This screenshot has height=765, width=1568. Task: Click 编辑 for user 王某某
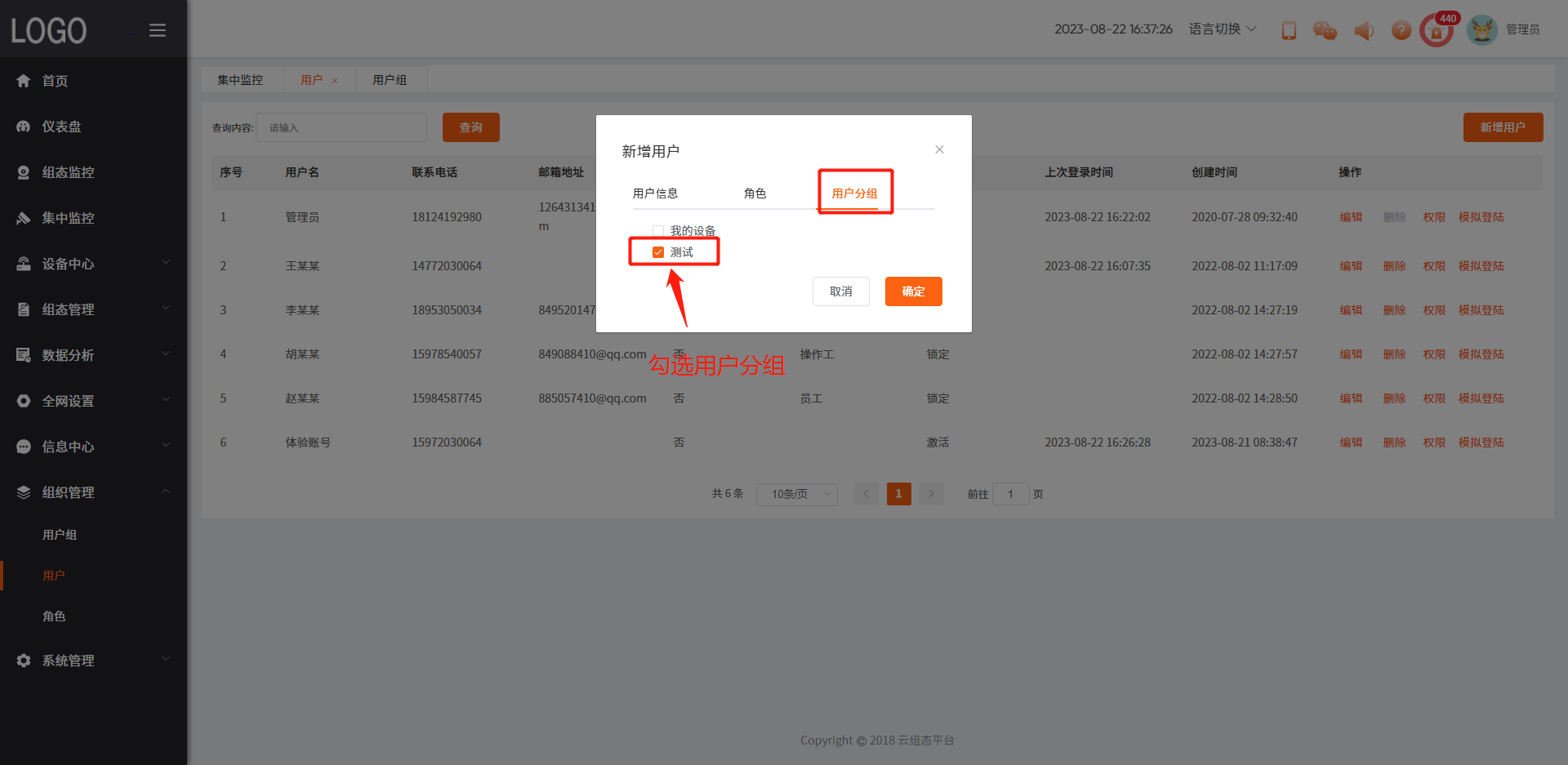tap(1351, 266)
